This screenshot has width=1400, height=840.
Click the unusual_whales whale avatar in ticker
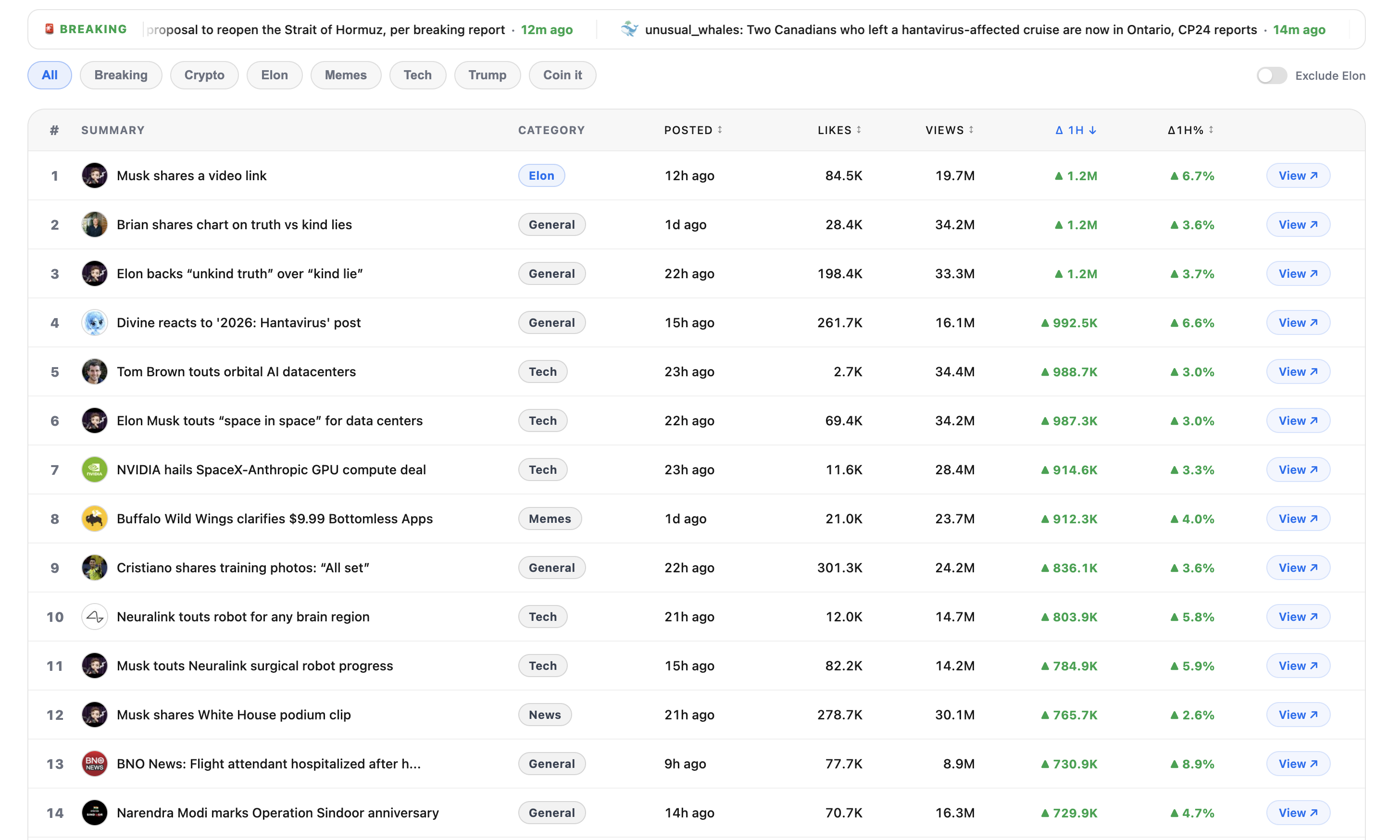coord(629,29)
